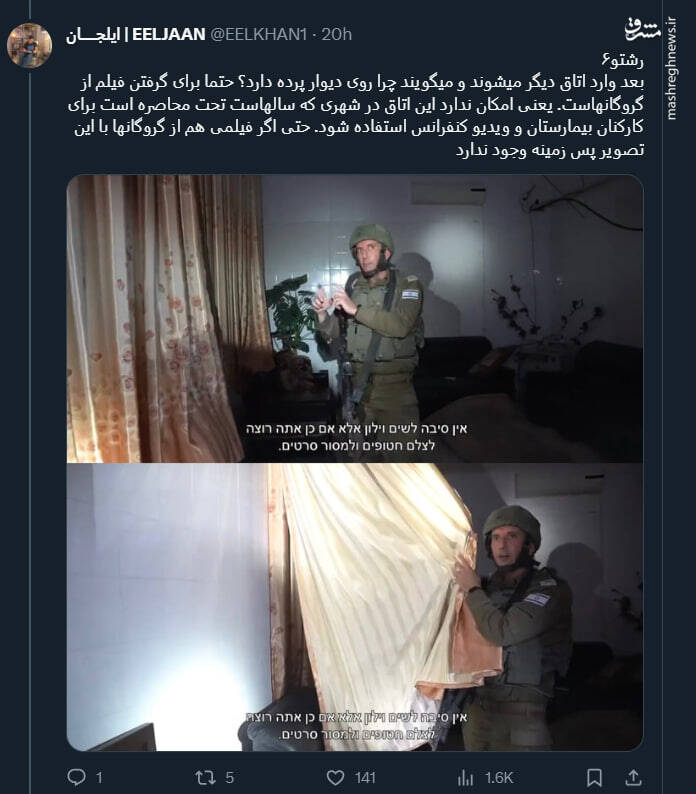Click the Mashregh logo watermark
Image resolution: width=696 pixels, height=794 pixels.
coord(642,29)
